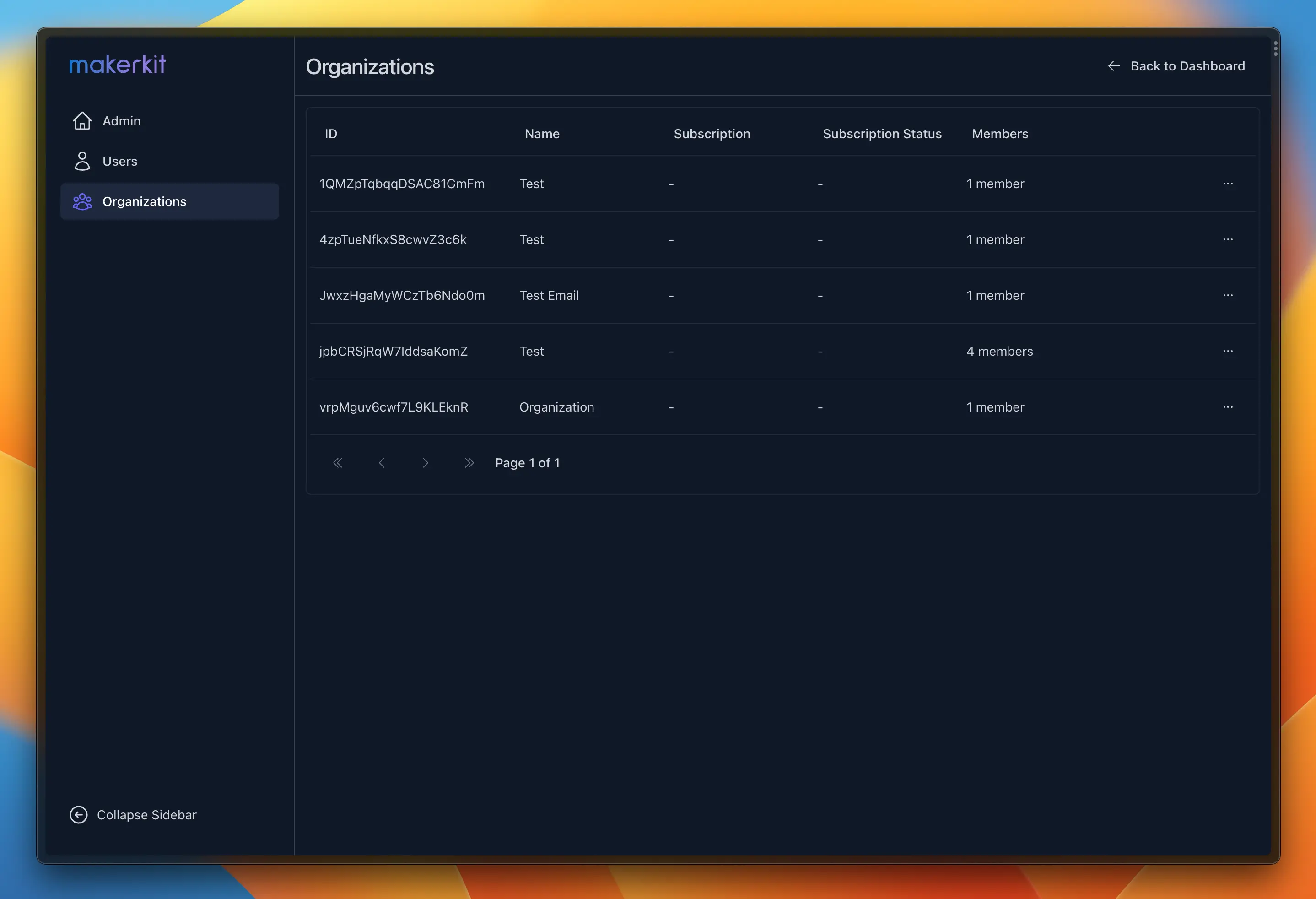The image size is (1316, 899).
Task: Open actions menu for vrpMguv6cwf7L9KLEknR
Action: [x=1228, y=407]
